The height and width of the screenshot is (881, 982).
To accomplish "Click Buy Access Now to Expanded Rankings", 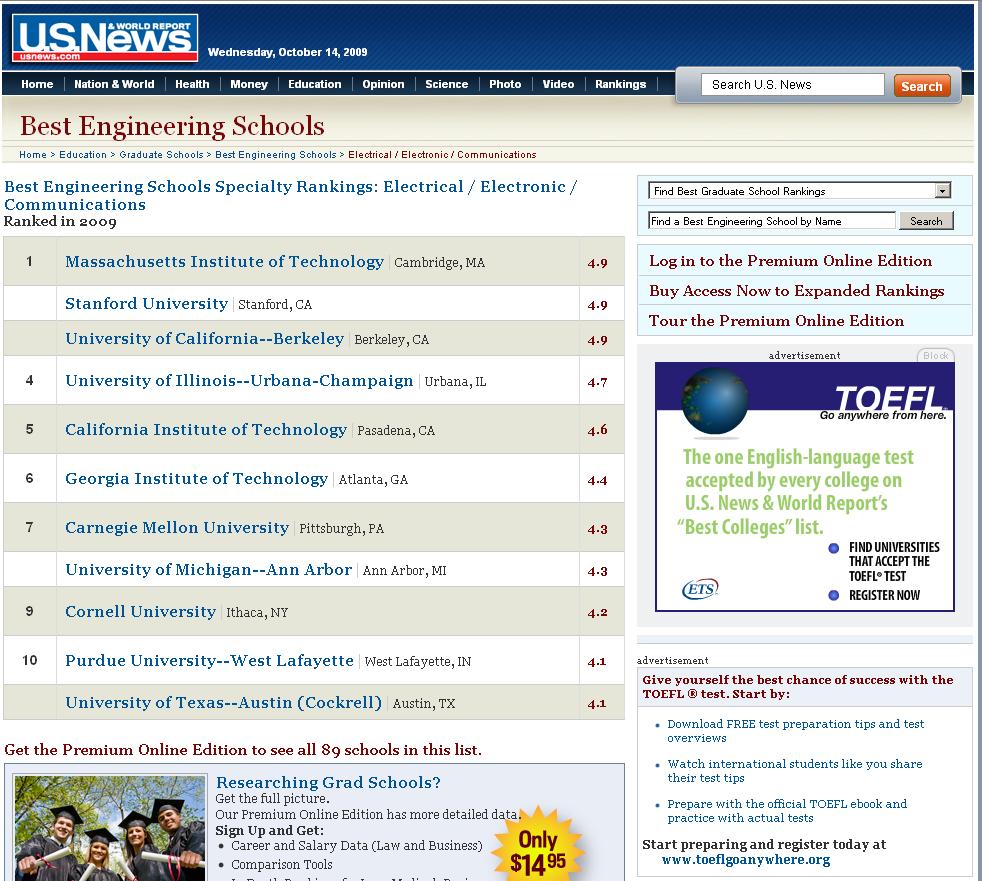I will [x=797, y=291].
